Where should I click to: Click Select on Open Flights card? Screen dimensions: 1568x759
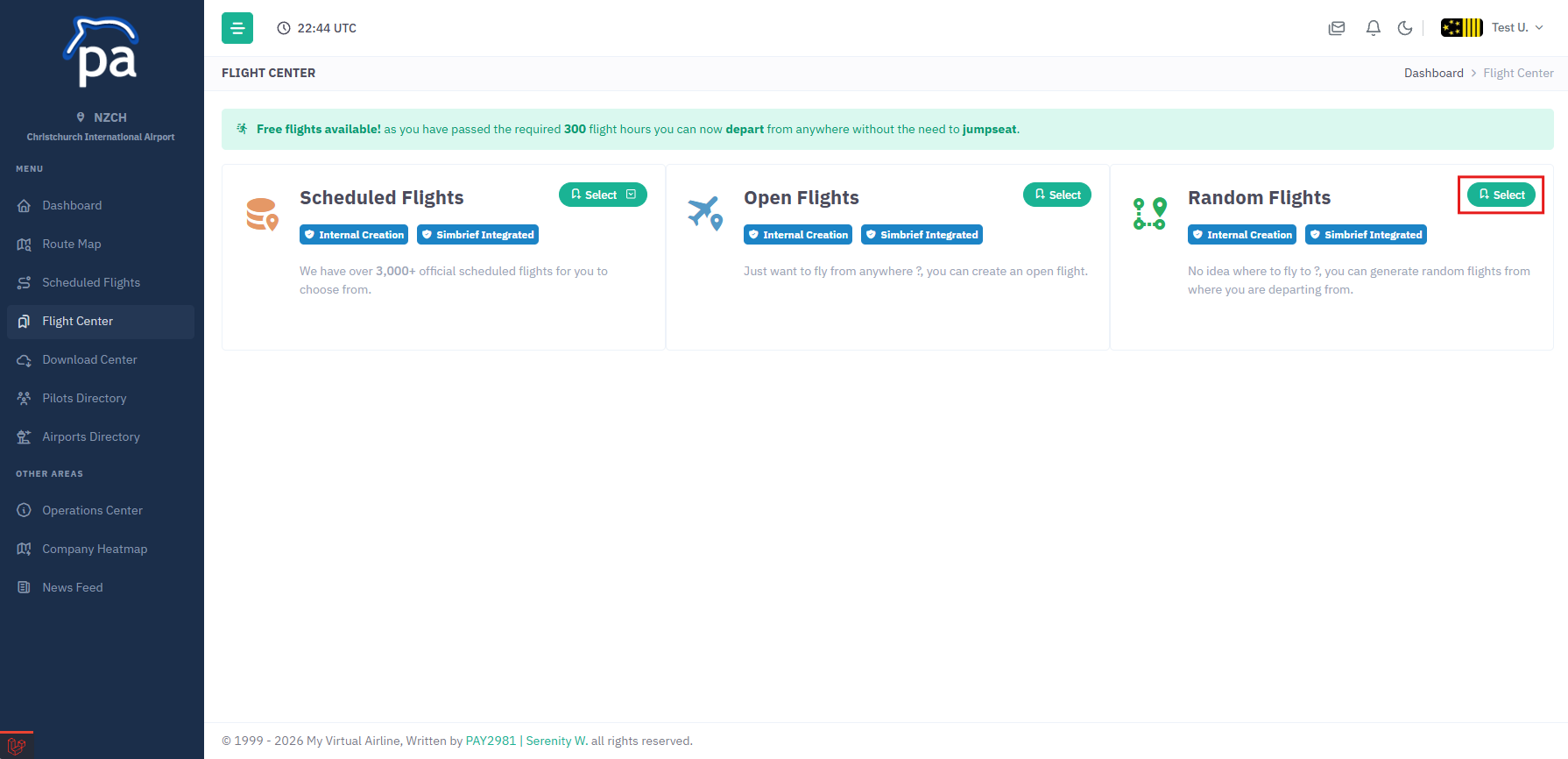[x=1057, y=195]
